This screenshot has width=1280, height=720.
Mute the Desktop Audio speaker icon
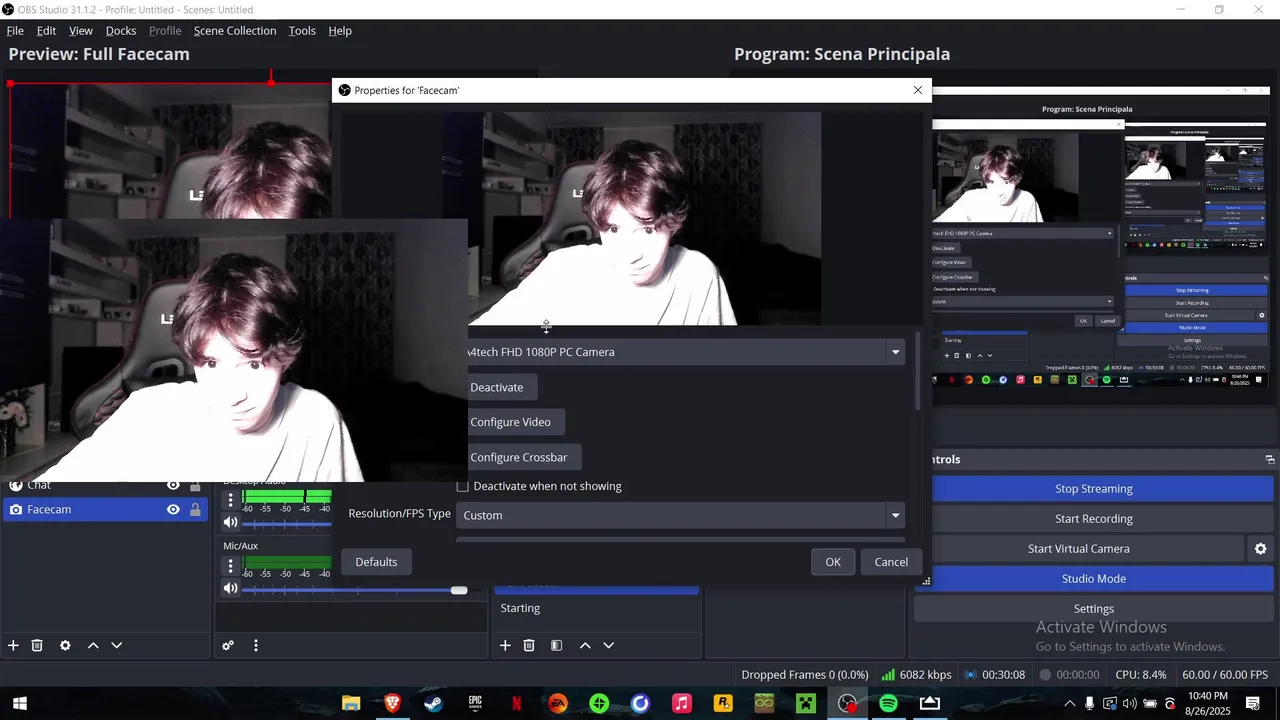tap(230, 522)
